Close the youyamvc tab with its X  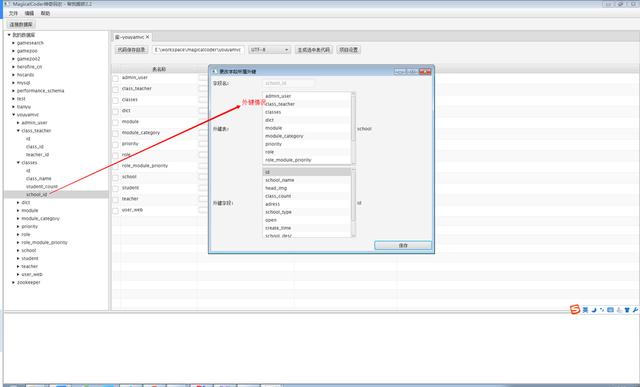point(147,37)
